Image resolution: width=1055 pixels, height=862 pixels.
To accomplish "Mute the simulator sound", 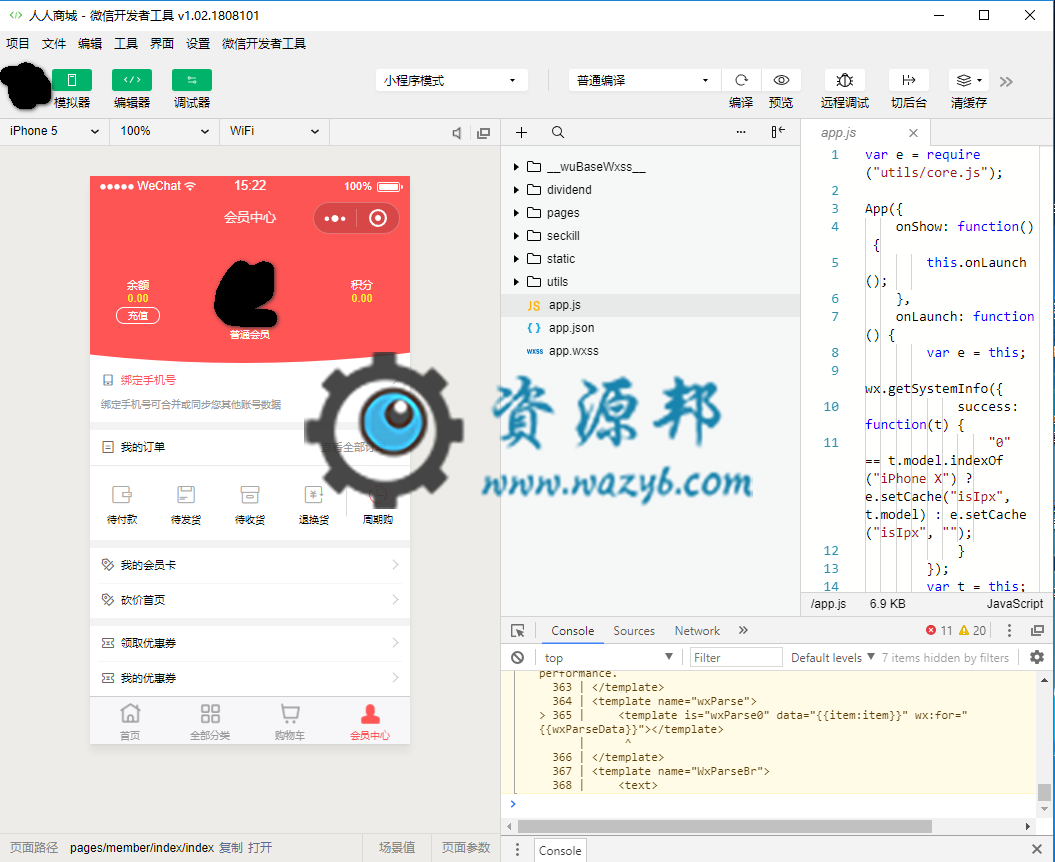I will 456,133.
